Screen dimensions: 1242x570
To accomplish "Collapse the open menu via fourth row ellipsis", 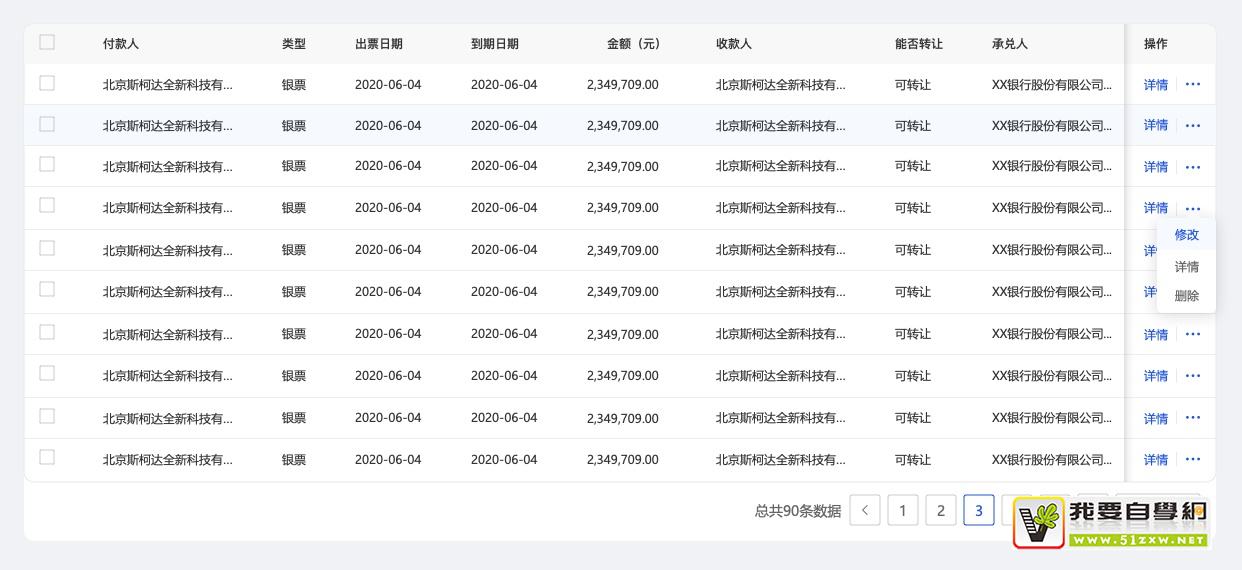I will [x=1192, y=209].
